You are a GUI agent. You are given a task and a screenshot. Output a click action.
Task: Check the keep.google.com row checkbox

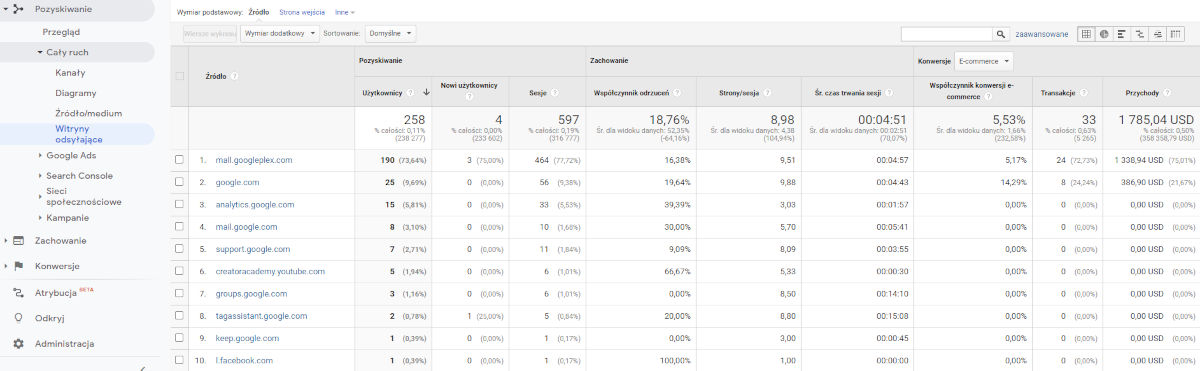click(180, 338)
